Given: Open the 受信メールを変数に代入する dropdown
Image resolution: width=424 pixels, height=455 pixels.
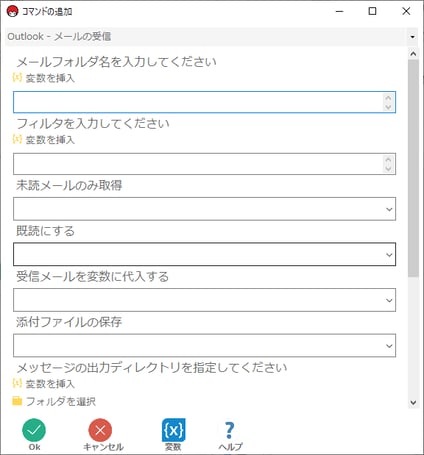Looking at the screenshot, I should point(204,300).
